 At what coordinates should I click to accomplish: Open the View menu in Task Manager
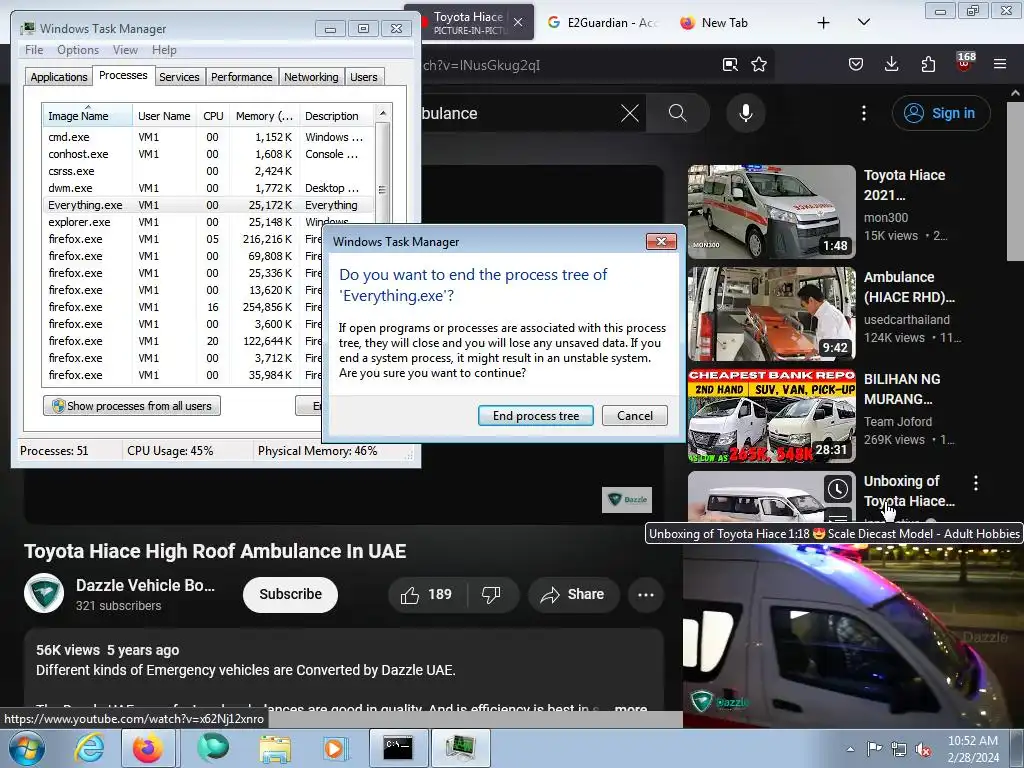point(125,50)
